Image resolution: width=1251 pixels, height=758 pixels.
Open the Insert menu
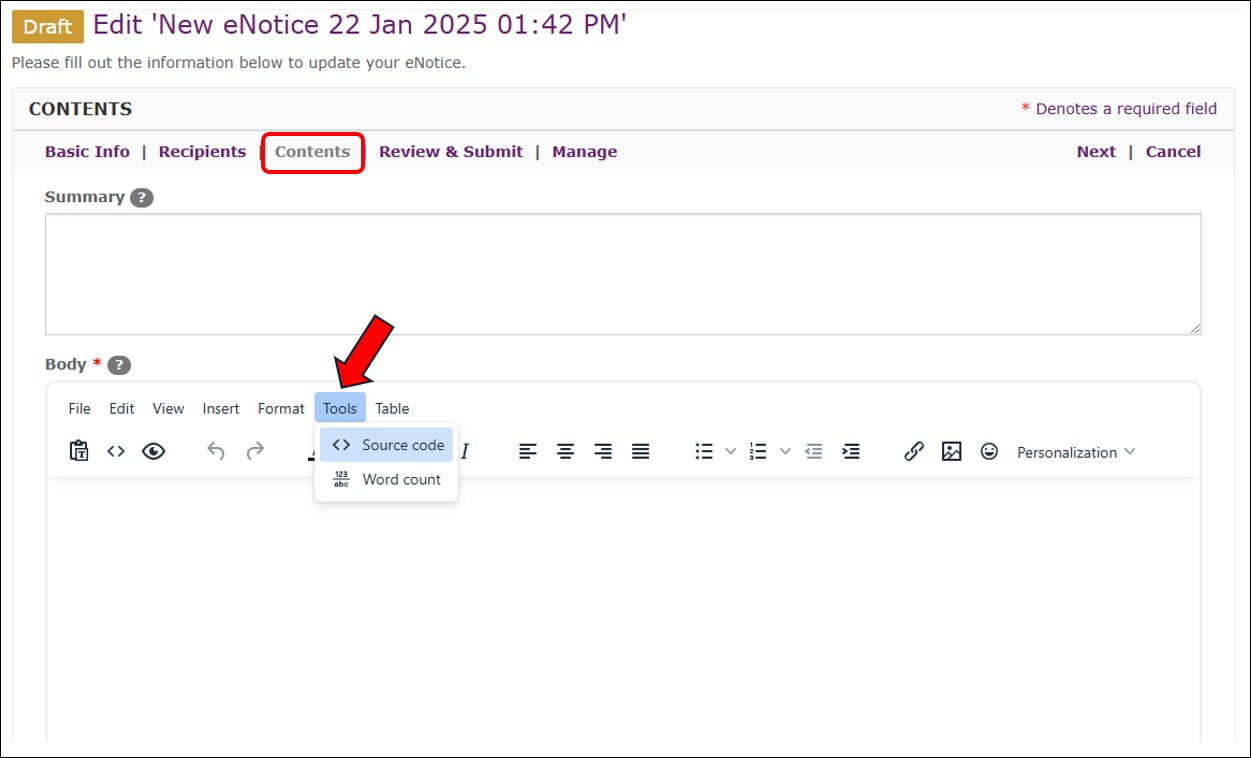(221, 408)
